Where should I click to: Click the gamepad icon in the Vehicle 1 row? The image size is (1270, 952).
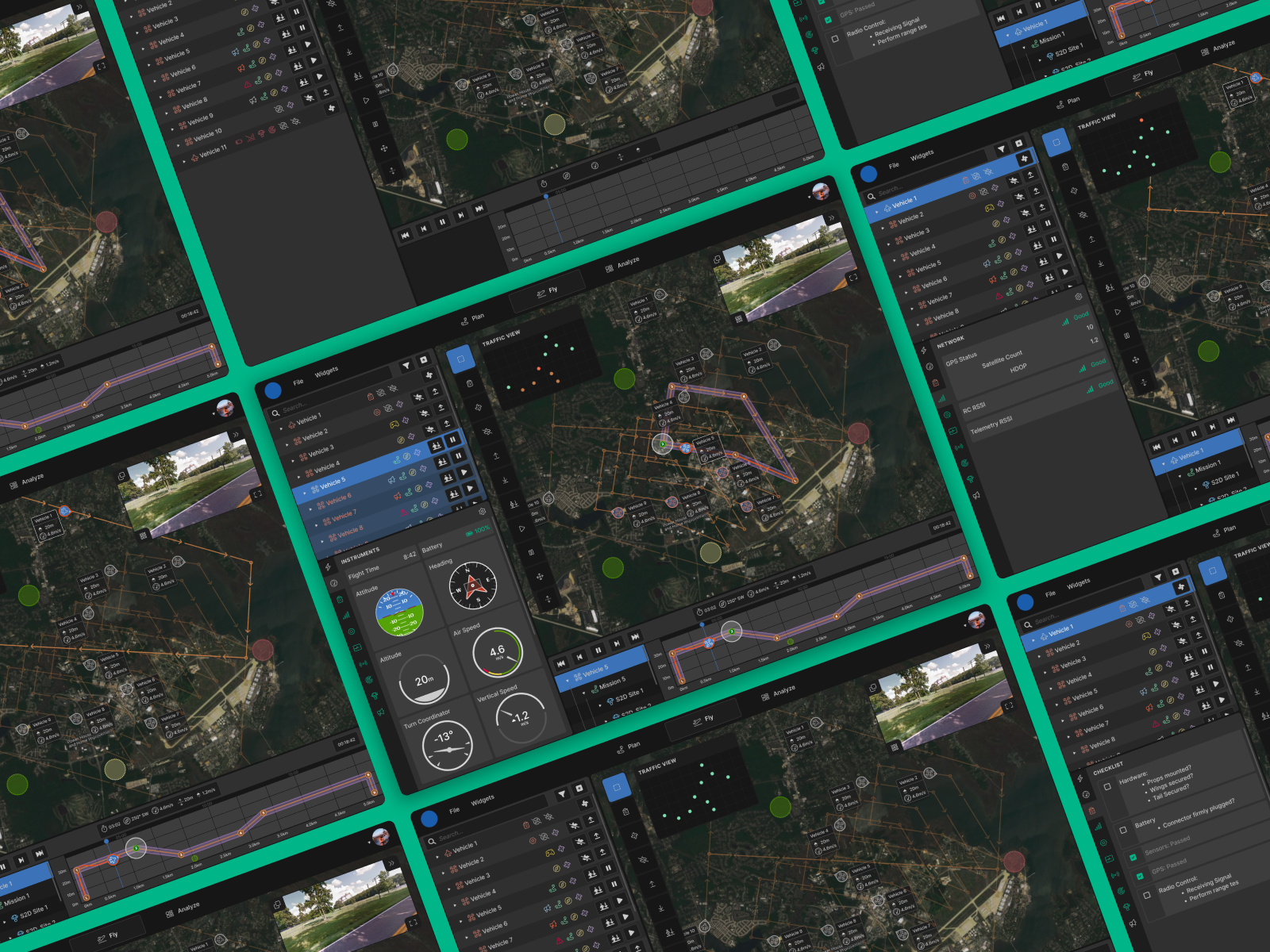pyautogui.click(x=394, y=424)
